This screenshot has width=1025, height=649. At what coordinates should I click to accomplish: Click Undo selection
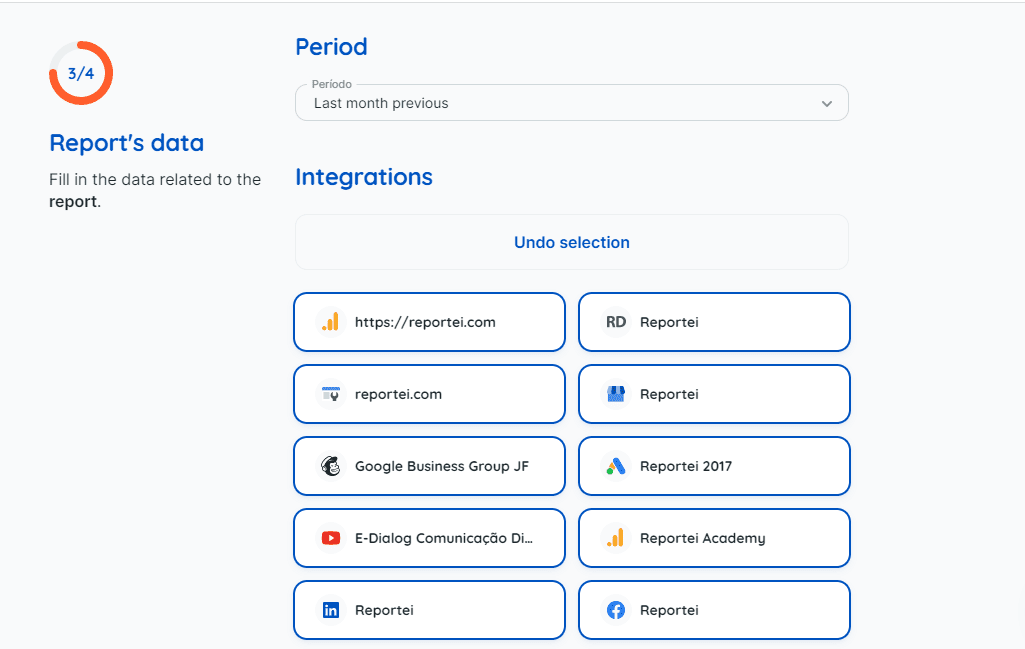pos(572,242)
